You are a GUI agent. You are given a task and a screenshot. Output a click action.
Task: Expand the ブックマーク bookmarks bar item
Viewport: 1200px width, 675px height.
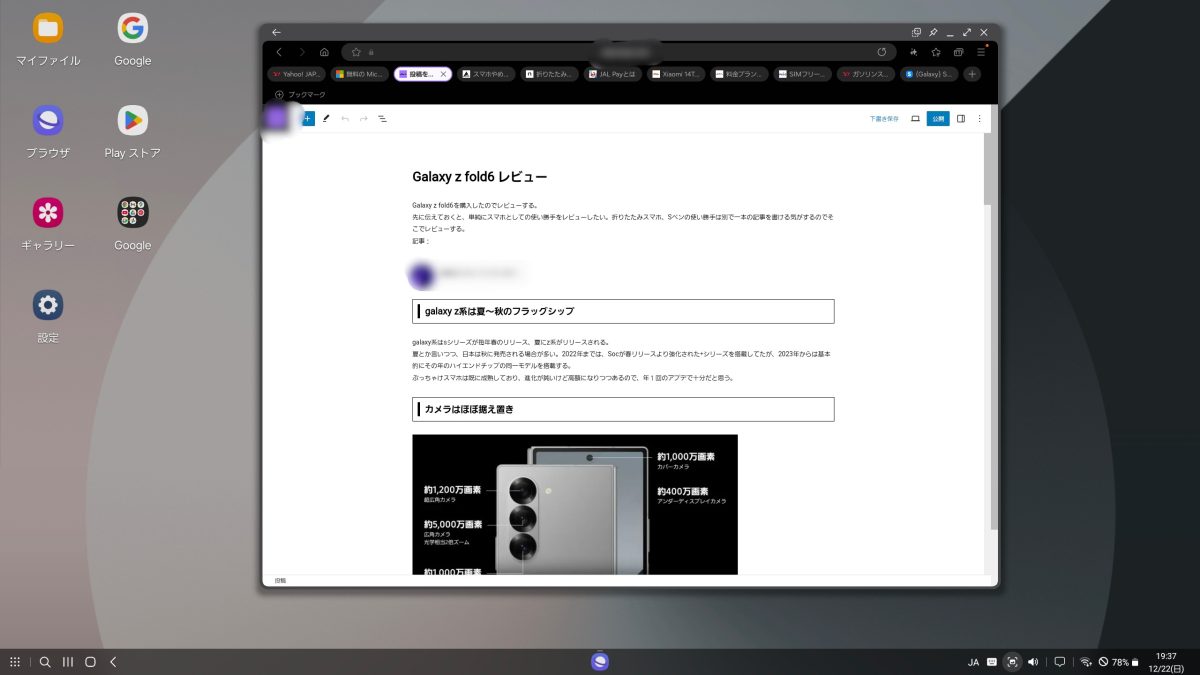tap(300, 95)
